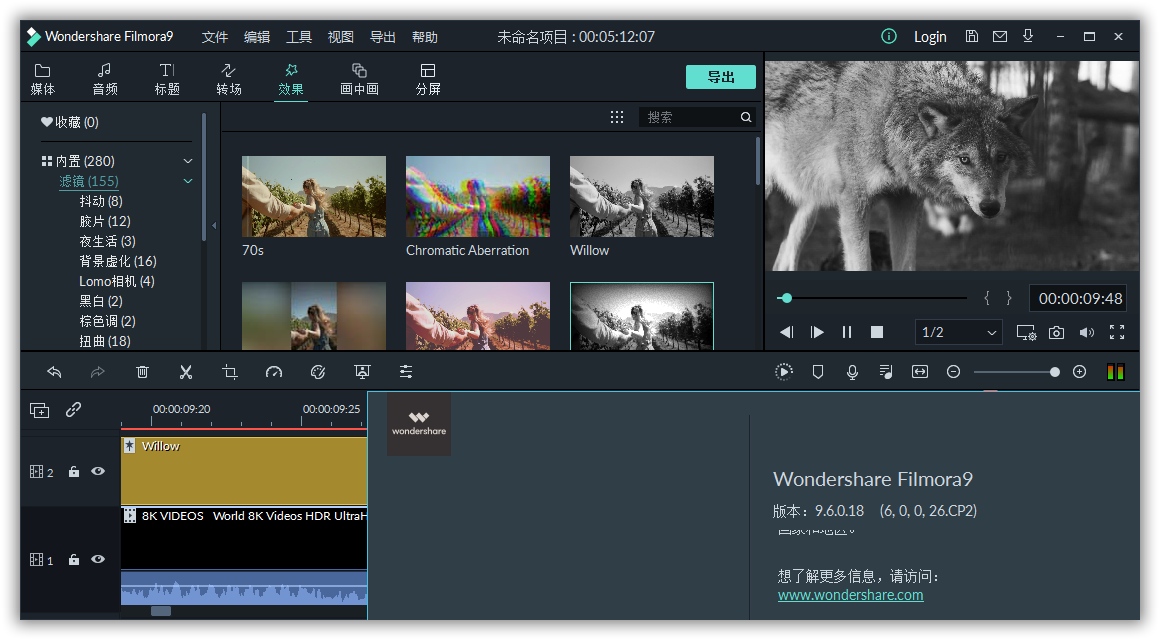Viewport: 1160px width, 640px height.
Task: Open the 1/2 preview quality dropdown
Action: pos(959,332)
